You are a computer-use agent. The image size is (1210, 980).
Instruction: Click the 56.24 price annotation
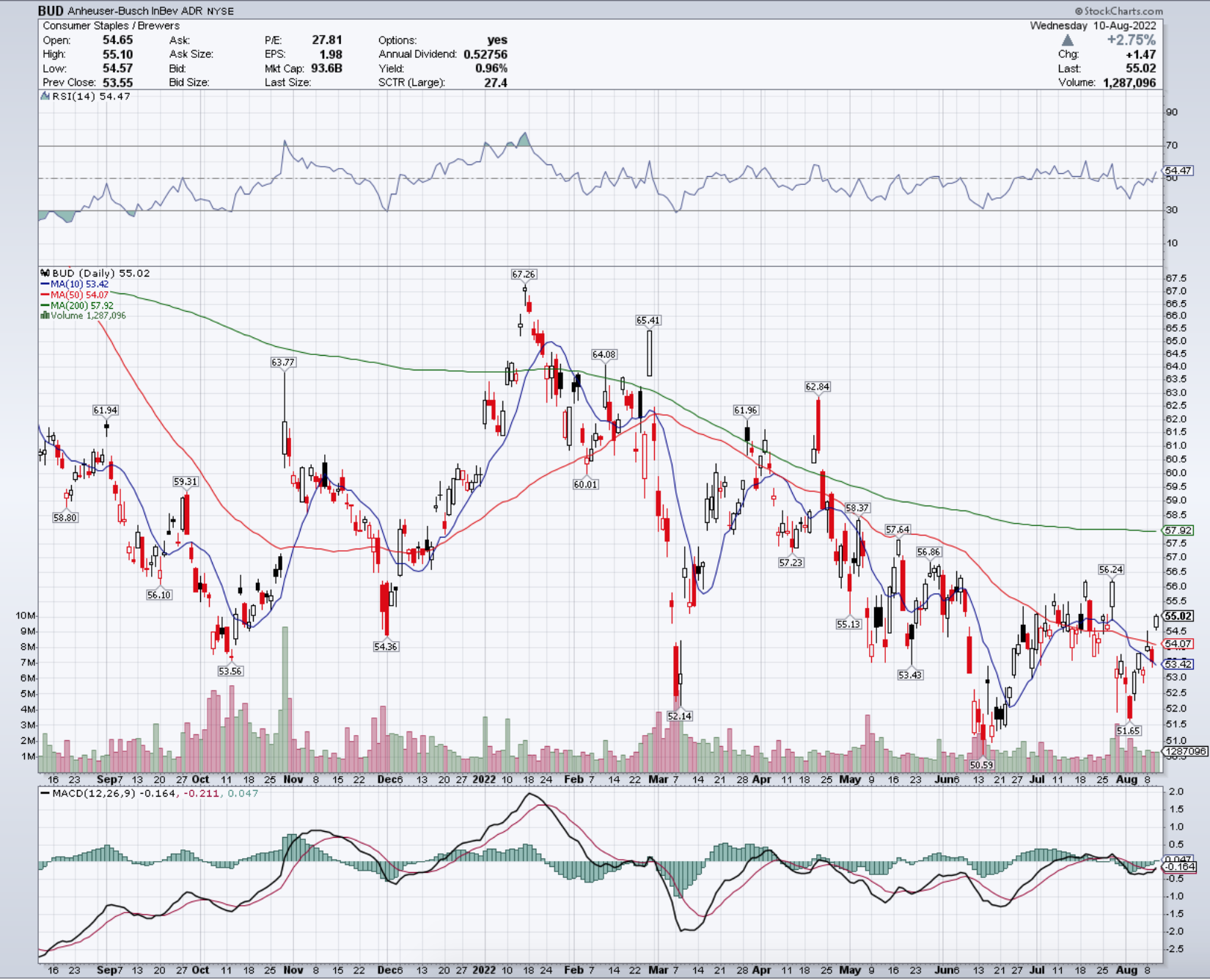(1111, 569)
